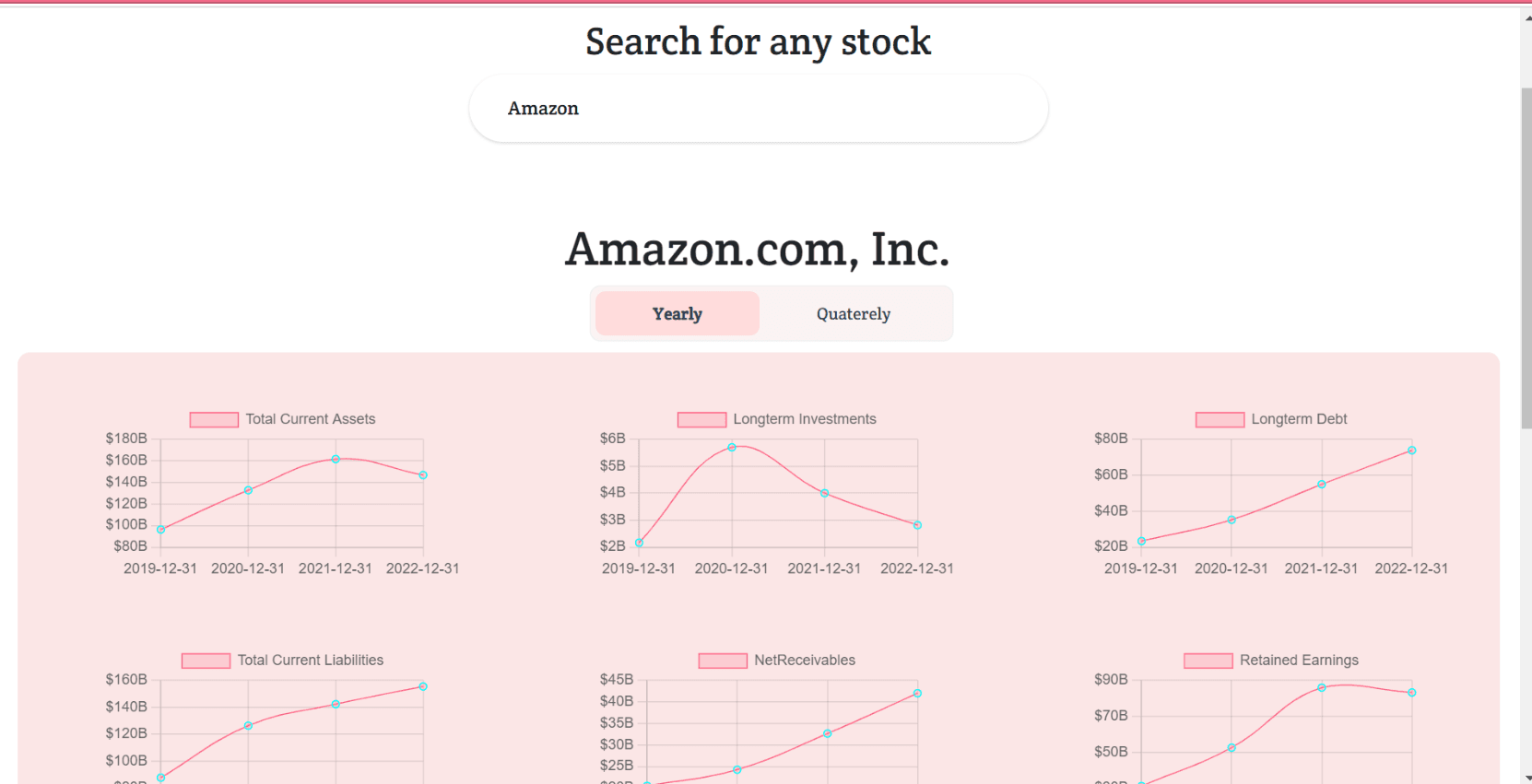This screenshot has width=1532, height=784.
Task: Select the Yearly tab
Action: click(x=678, y=313)
